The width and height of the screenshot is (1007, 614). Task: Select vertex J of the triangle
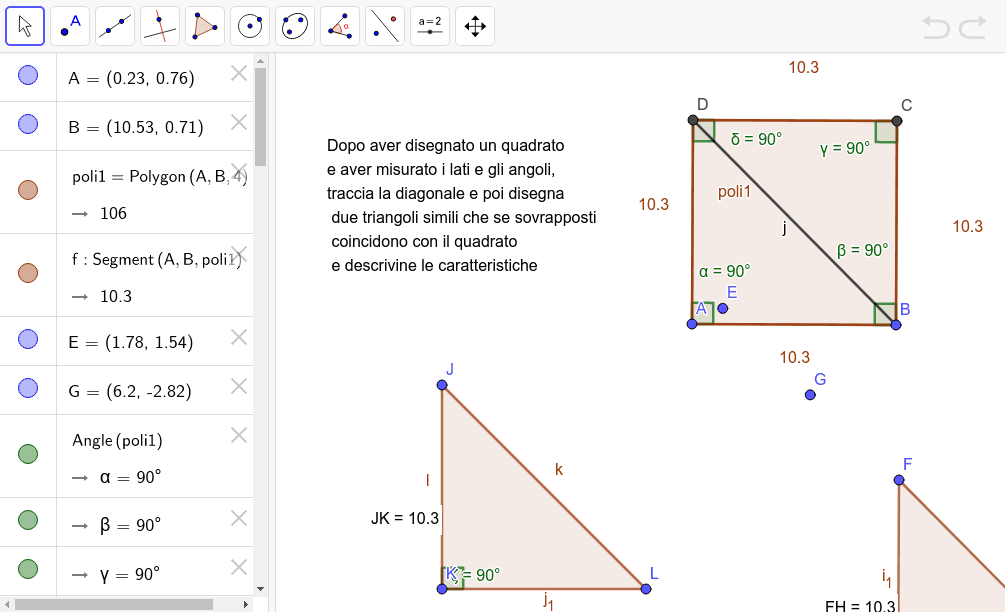(x=442, y=385)
